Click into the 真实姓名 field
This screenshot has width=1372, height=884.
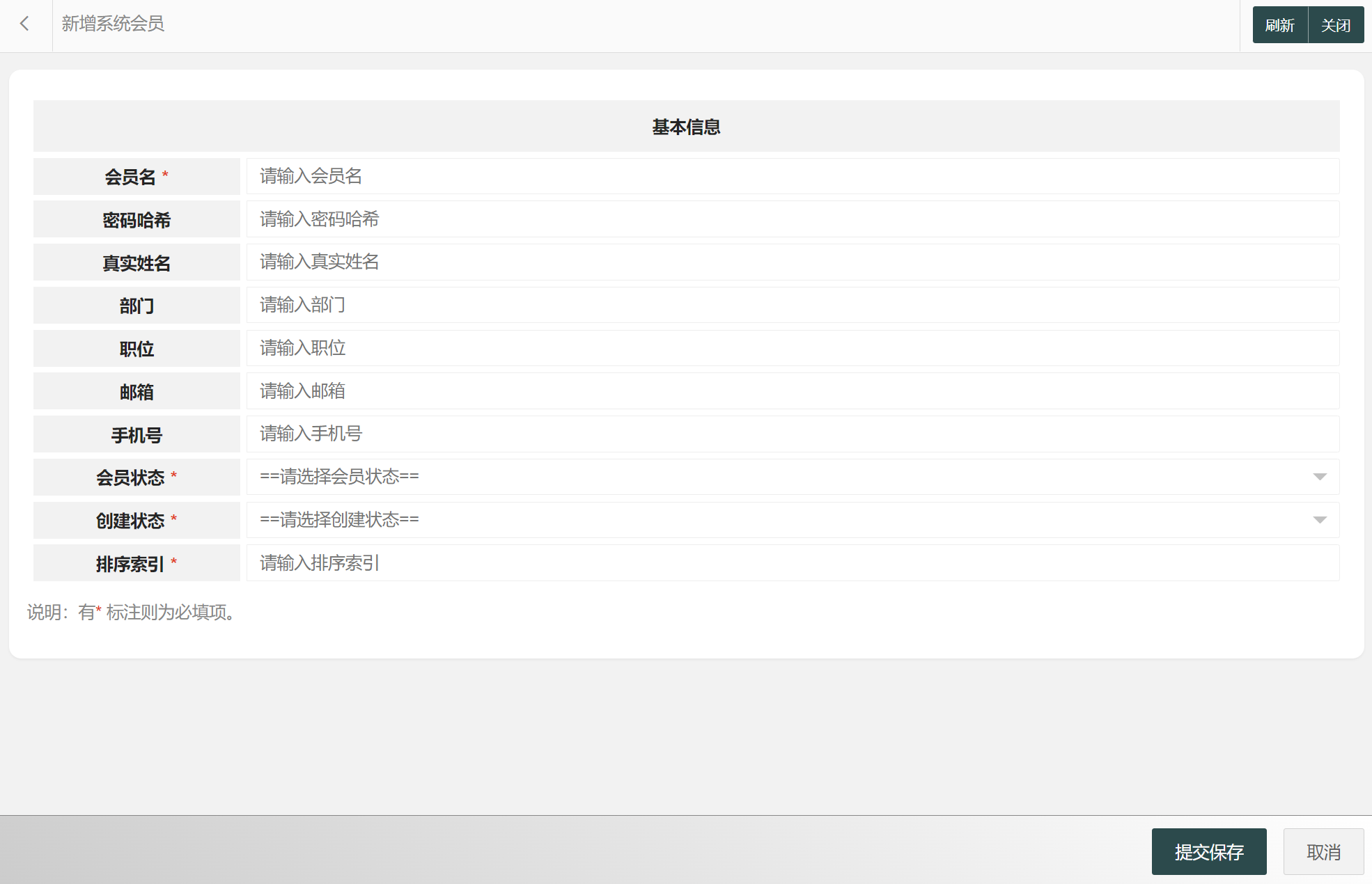coord(792,262)
